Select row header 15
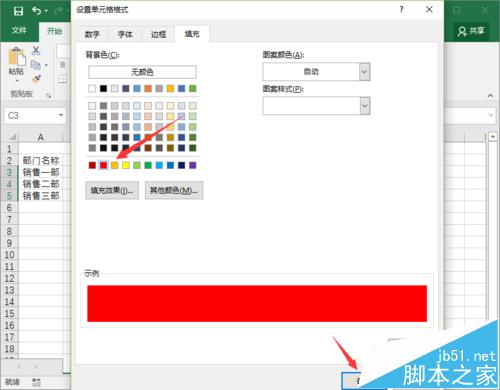This screenshot has width=500, height=390. pyautogui.click(x=9, y=314)
